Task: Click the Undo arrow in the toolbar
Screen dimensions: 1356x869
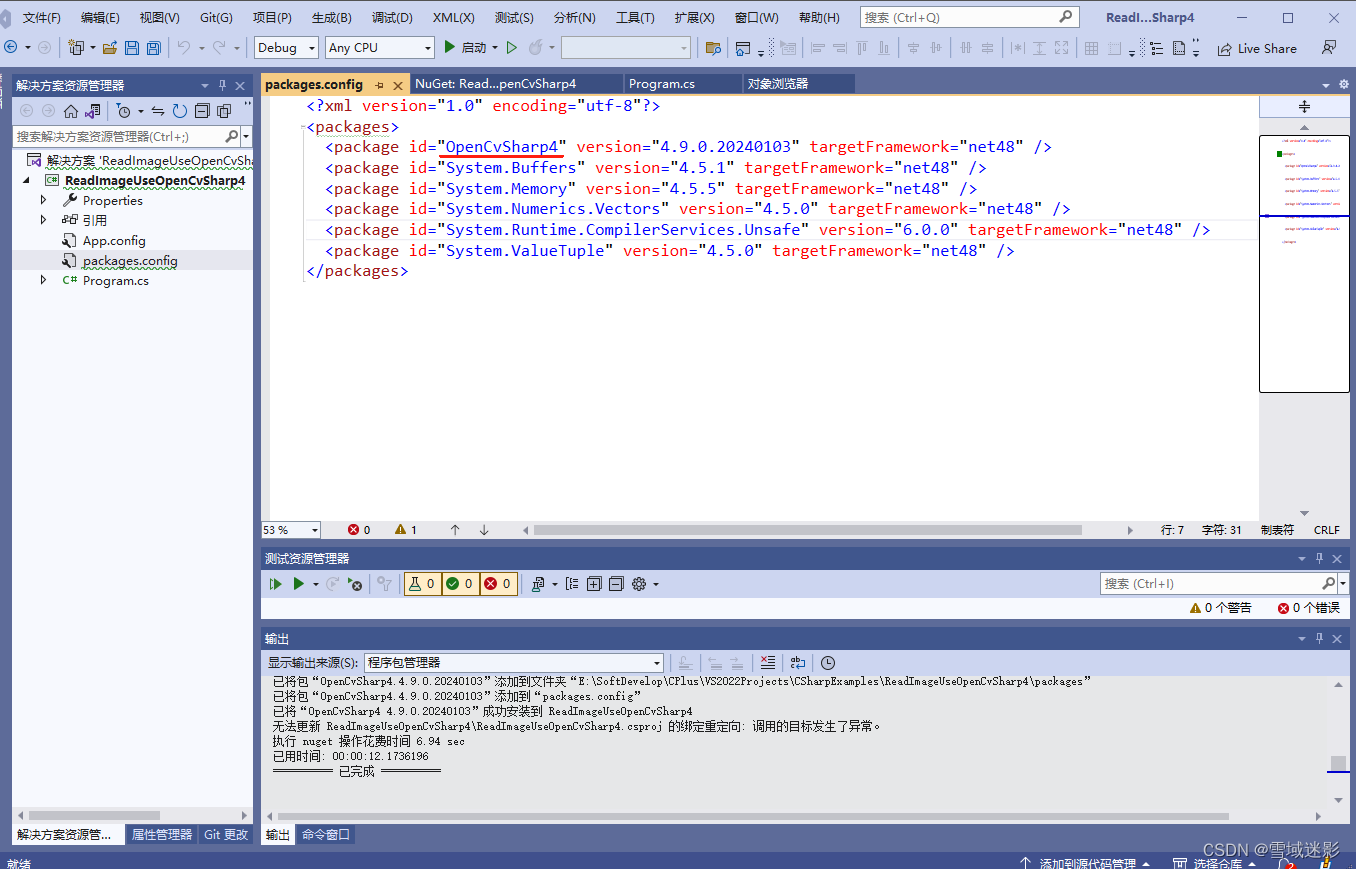Action: pyautogui.click(x=183, y=47)
